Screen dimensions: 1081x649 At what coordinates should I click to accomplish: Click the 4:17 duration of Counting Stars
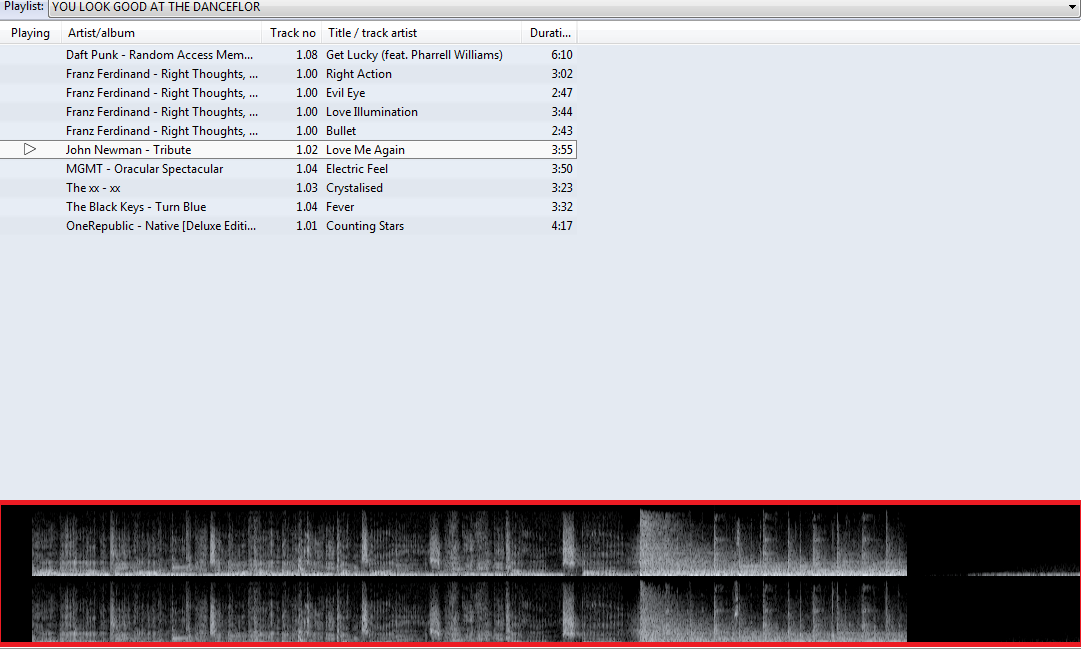[x=562, y=226]
